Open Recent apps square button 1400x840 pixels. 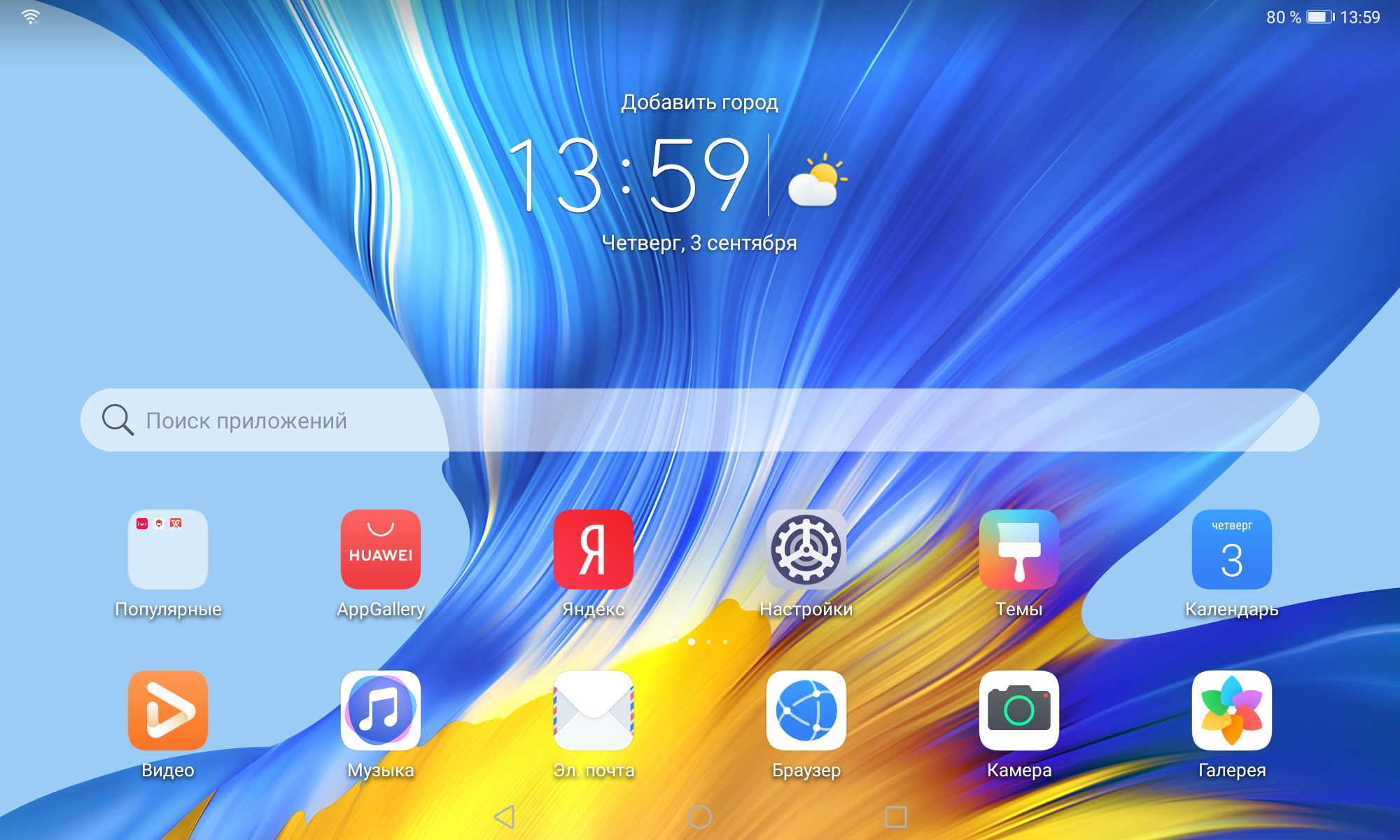(895, 816)
